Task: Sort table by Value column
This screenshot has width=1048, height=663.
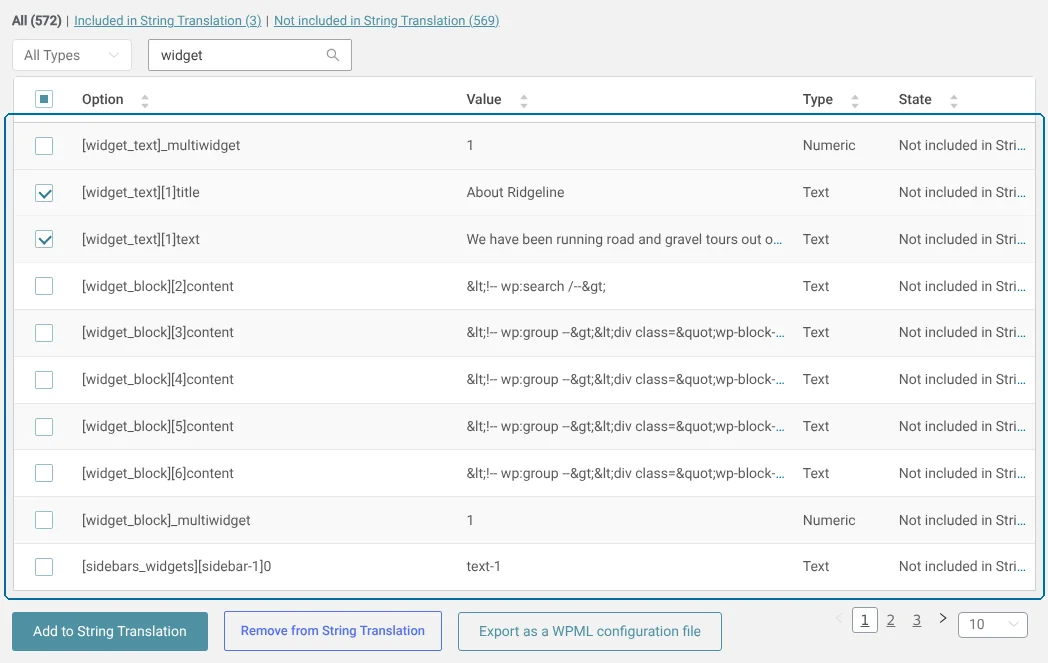Action: pos(523,100)
